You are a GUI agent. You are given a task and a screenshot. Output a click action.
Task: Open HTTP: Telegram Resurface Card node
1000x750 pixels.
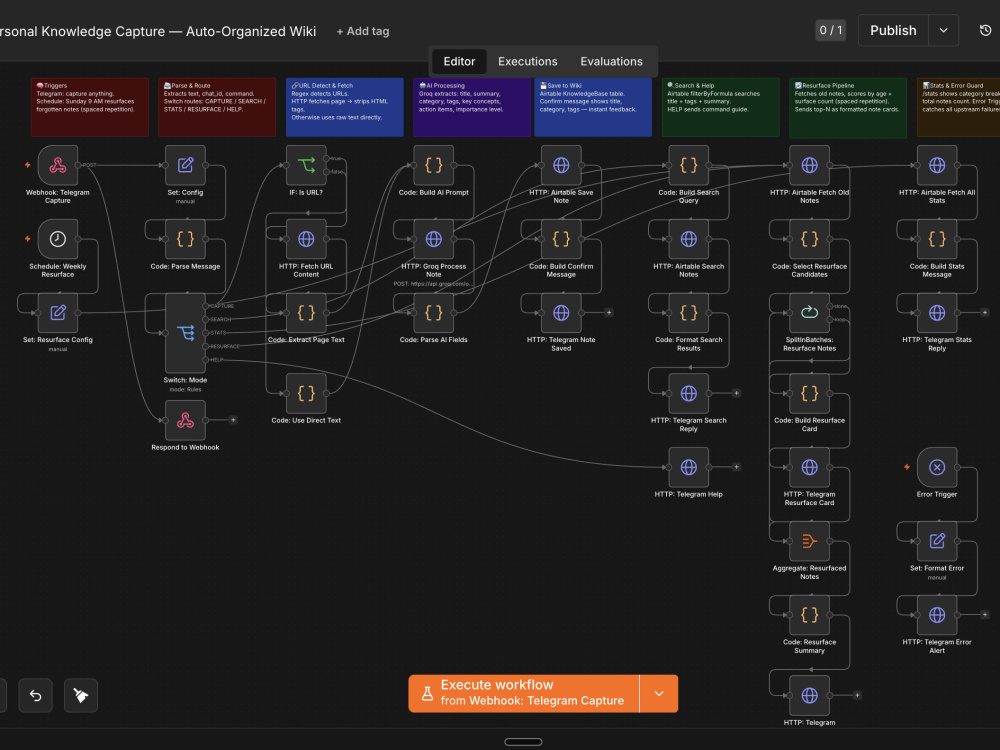point(809,467)
